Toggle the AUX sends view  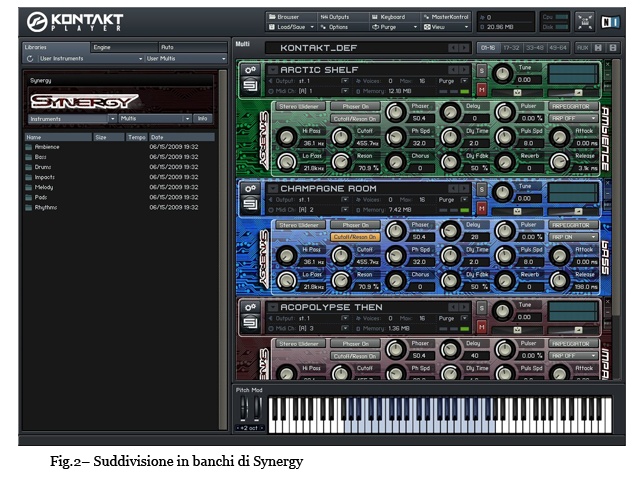click(582, 48)
